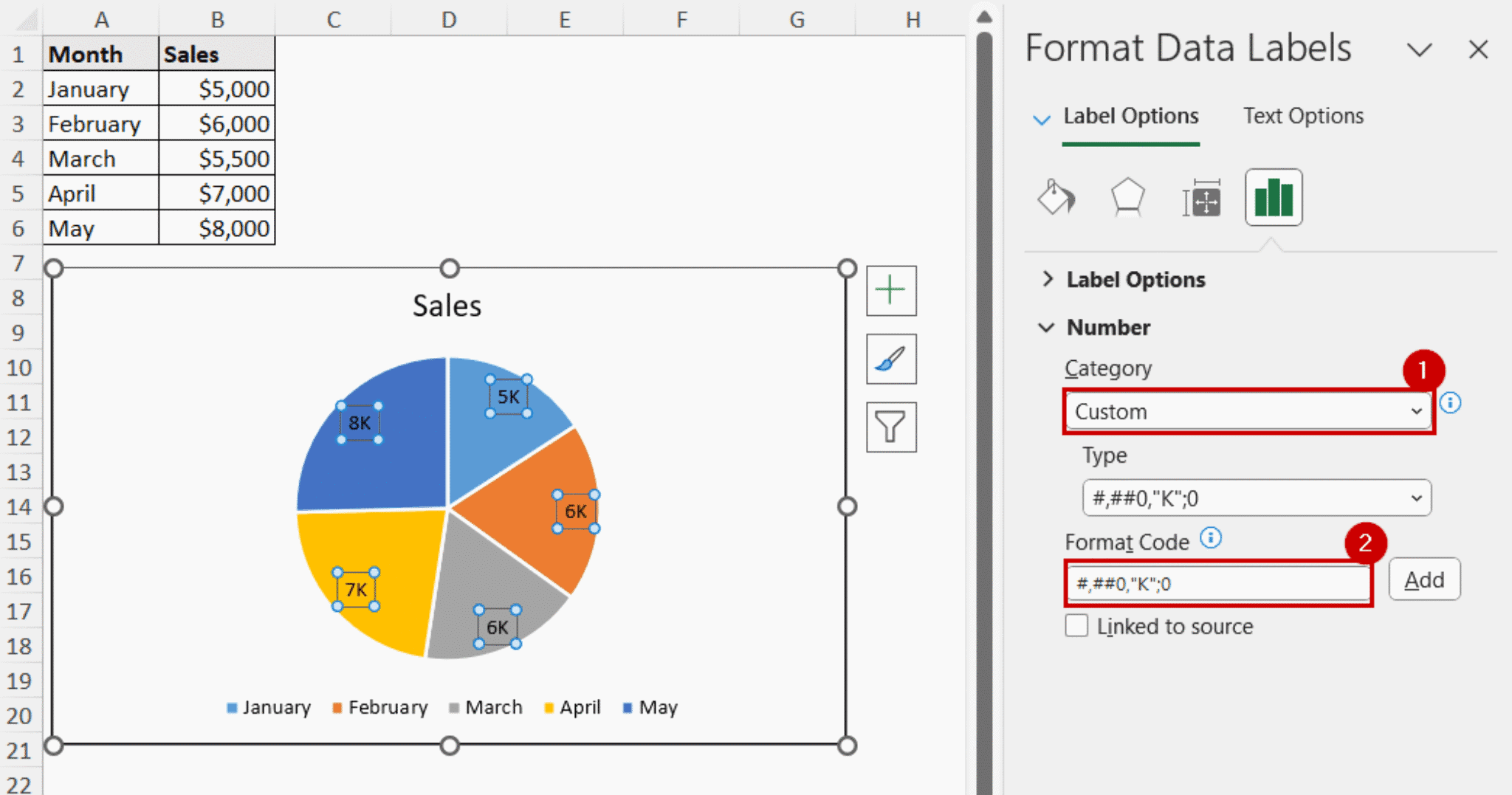This screenshot has height=795, width=1512.
Task: Click info icon beside Category dropdown
Action: (1450, 403)
